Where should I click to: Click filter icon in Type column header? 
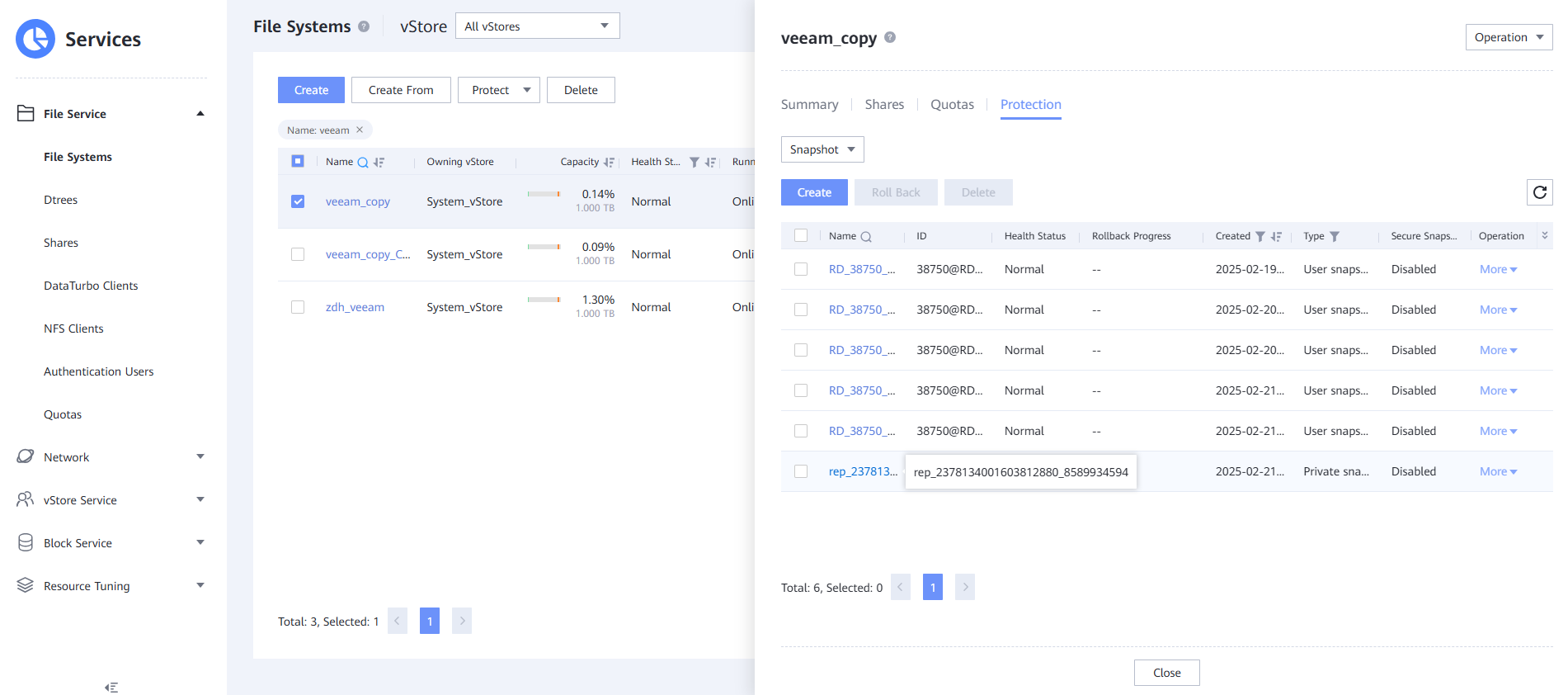pyautogui.click(x=1335, y=237)
